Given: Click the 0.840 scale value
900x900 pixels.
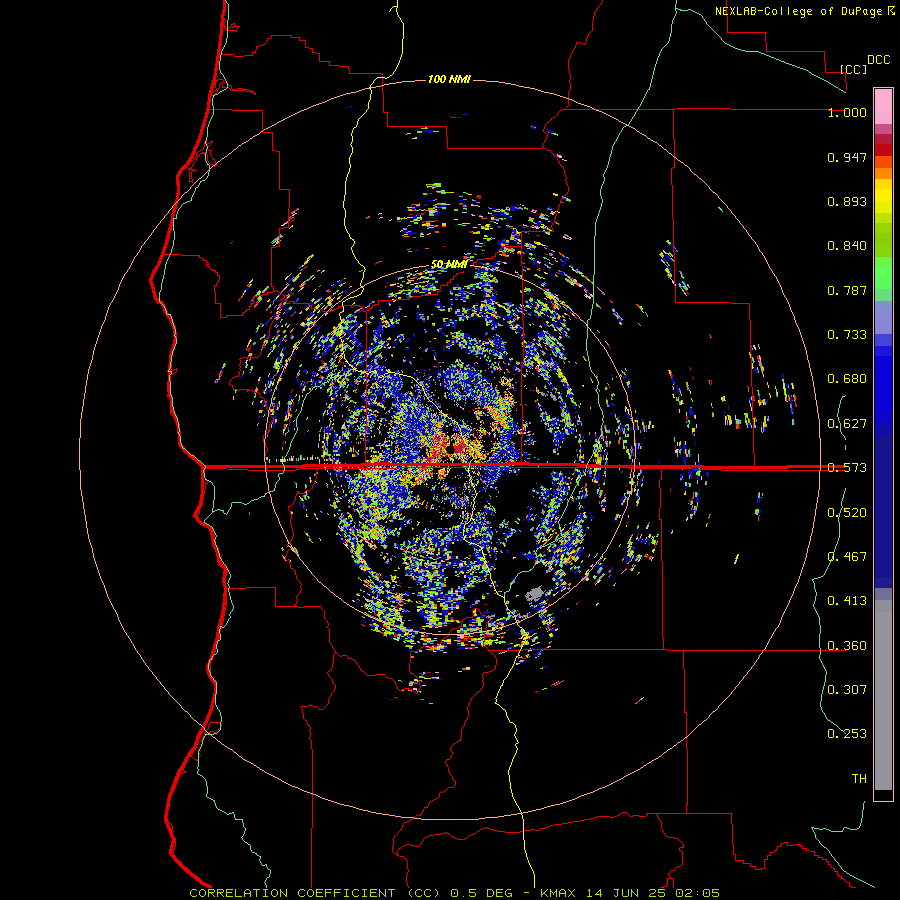Looking at the screenshot, I should tap(847, 246).
